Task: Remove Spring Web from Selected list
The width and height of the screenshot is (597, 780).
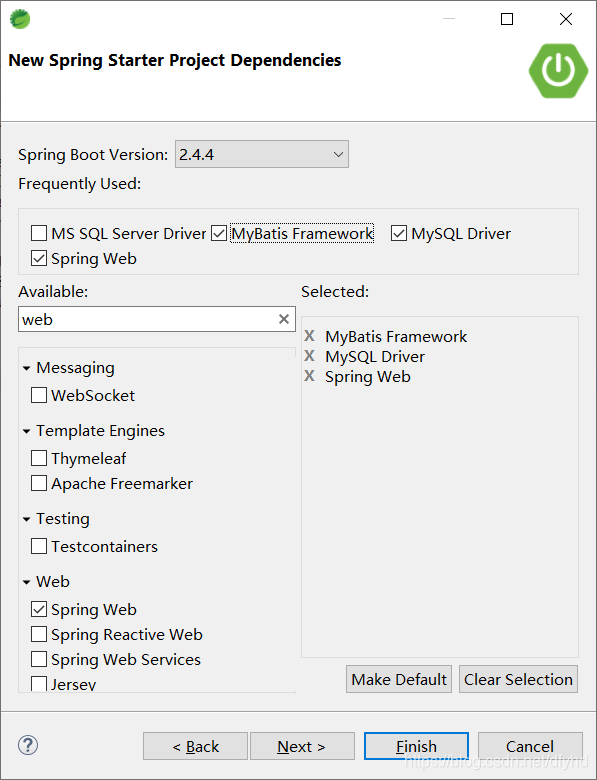Action: click(309, 376)
